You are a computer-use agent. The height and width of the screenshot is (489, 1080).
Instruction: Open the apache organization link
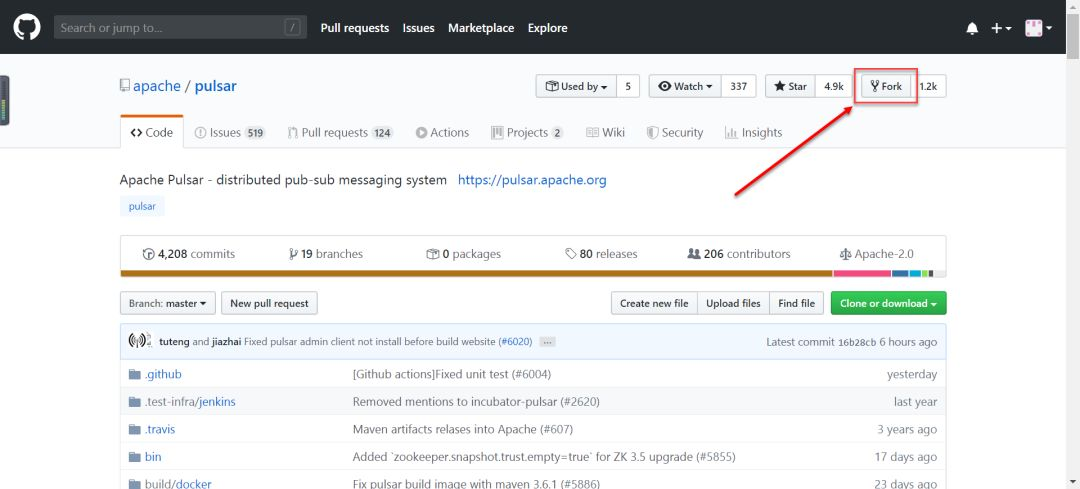pyautogui.click(x=156, y=86)
